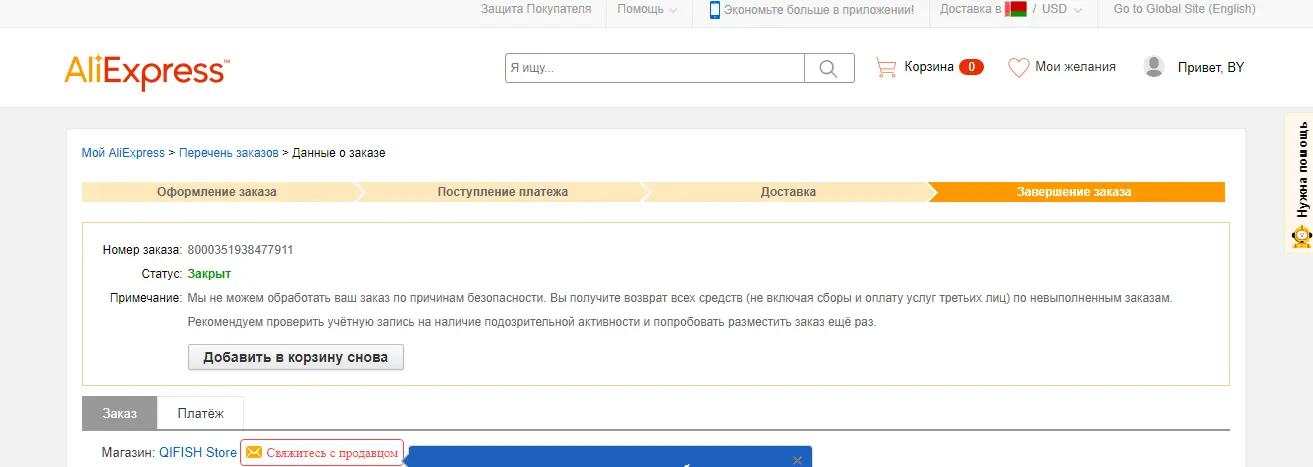This screenshot has width=1313, height=467.
Task: Open Мои желания link
Action: [1075, 67]
